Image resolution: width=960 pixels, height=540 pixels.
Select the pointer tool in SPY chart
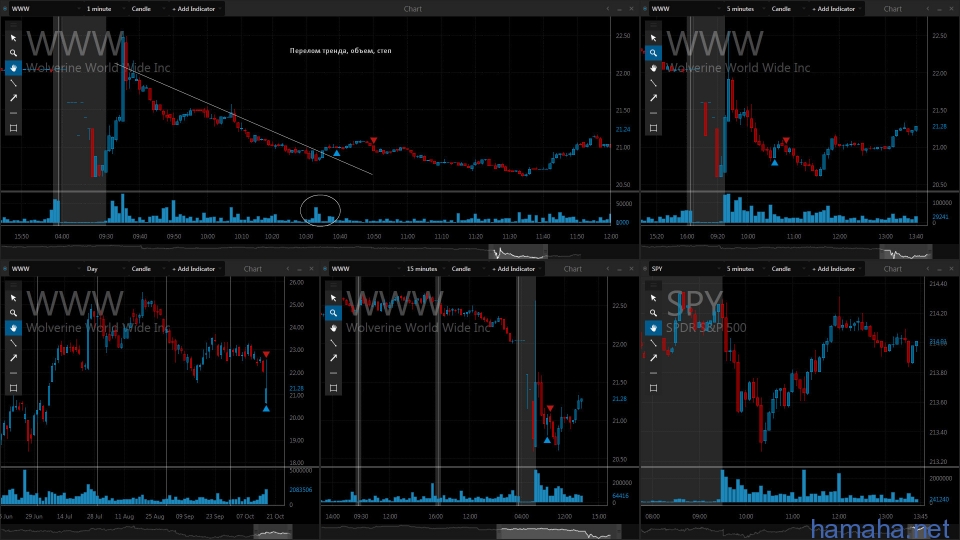click(653, 298)
